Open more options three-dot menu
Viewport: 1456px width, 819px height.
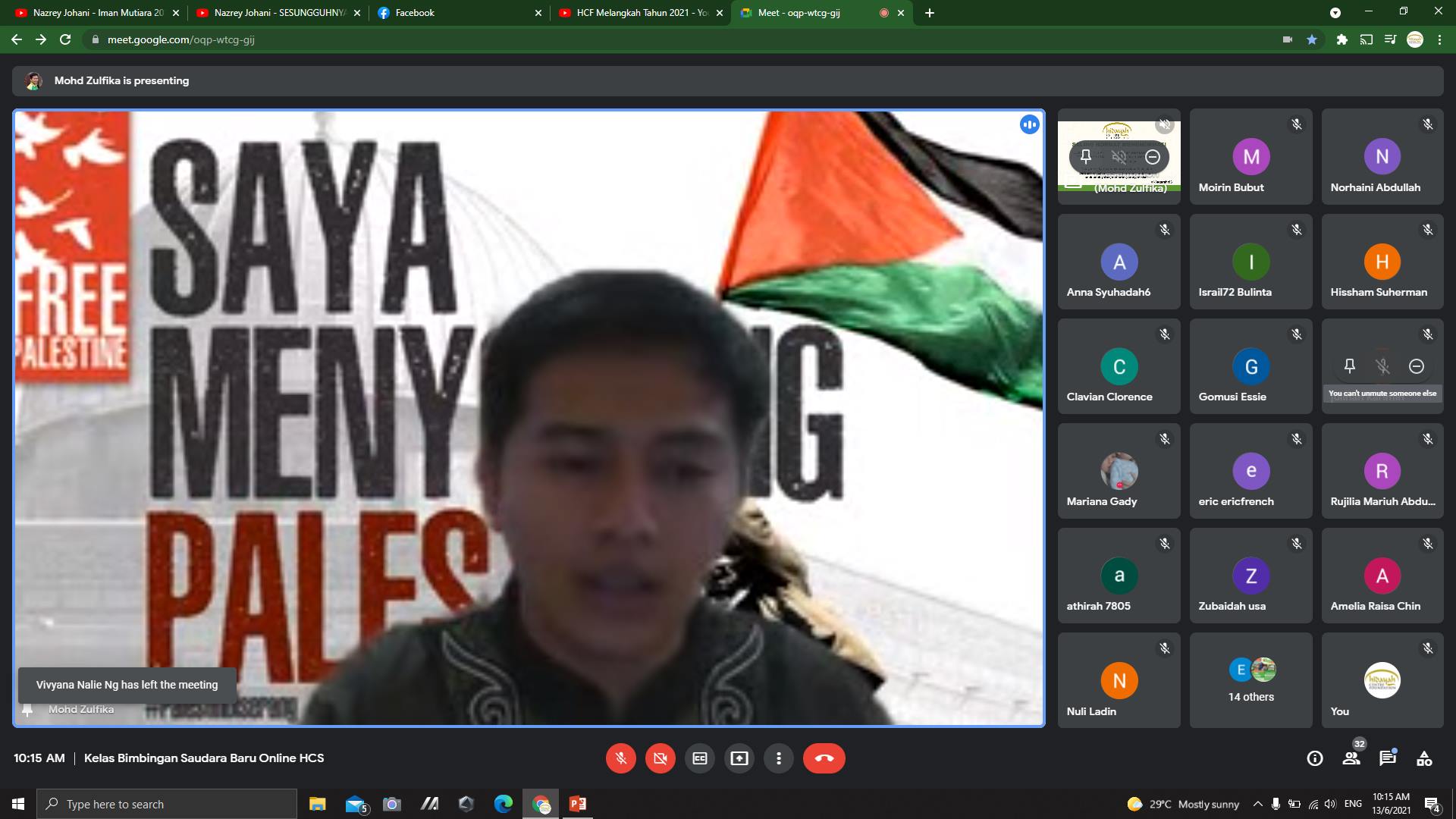coord(779,758)
